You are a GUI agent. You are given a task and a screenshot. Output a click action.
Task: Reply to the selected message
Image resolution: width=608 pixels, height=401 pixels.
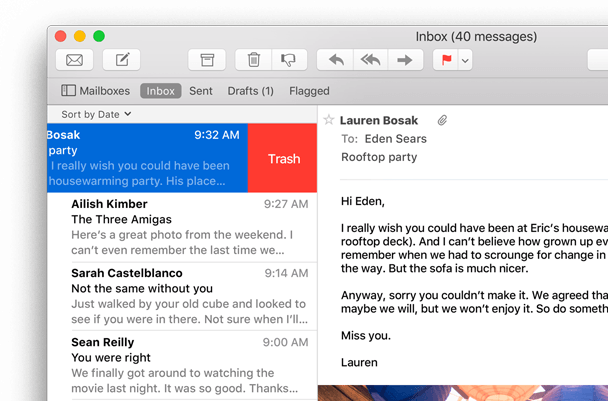335,60
